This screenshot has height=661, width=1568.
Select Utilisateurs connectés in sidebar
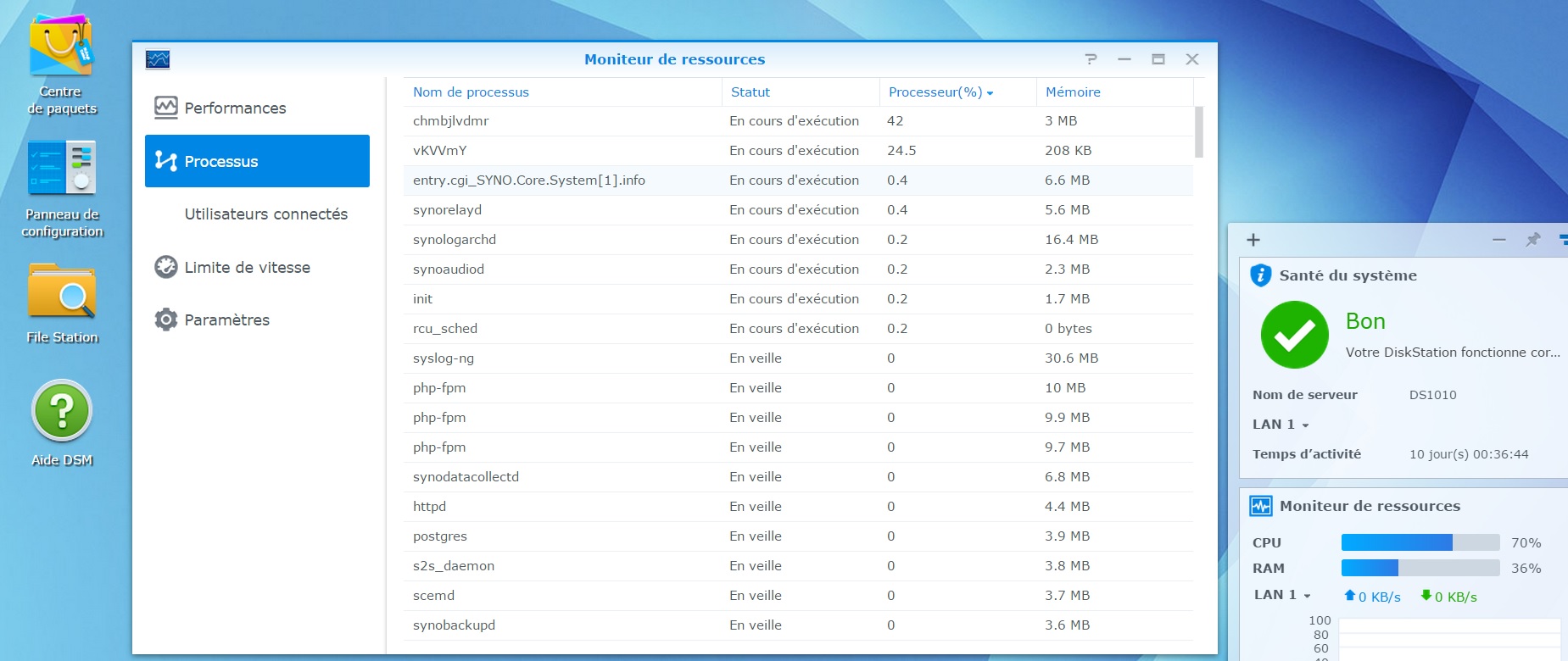coord(265,214)
